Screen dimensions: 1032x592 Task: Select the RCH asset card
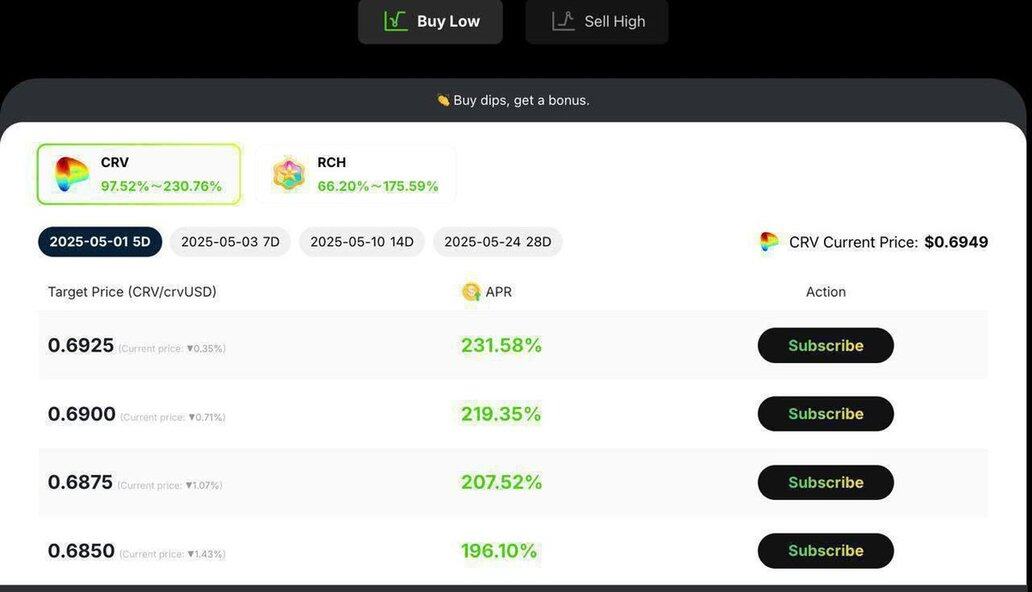pos(356,174)
